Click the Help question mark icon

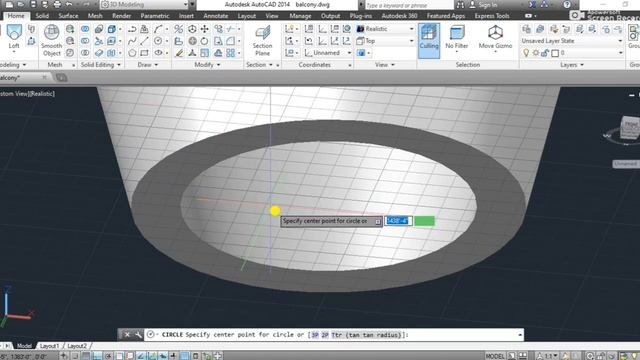tap(567, 4)
